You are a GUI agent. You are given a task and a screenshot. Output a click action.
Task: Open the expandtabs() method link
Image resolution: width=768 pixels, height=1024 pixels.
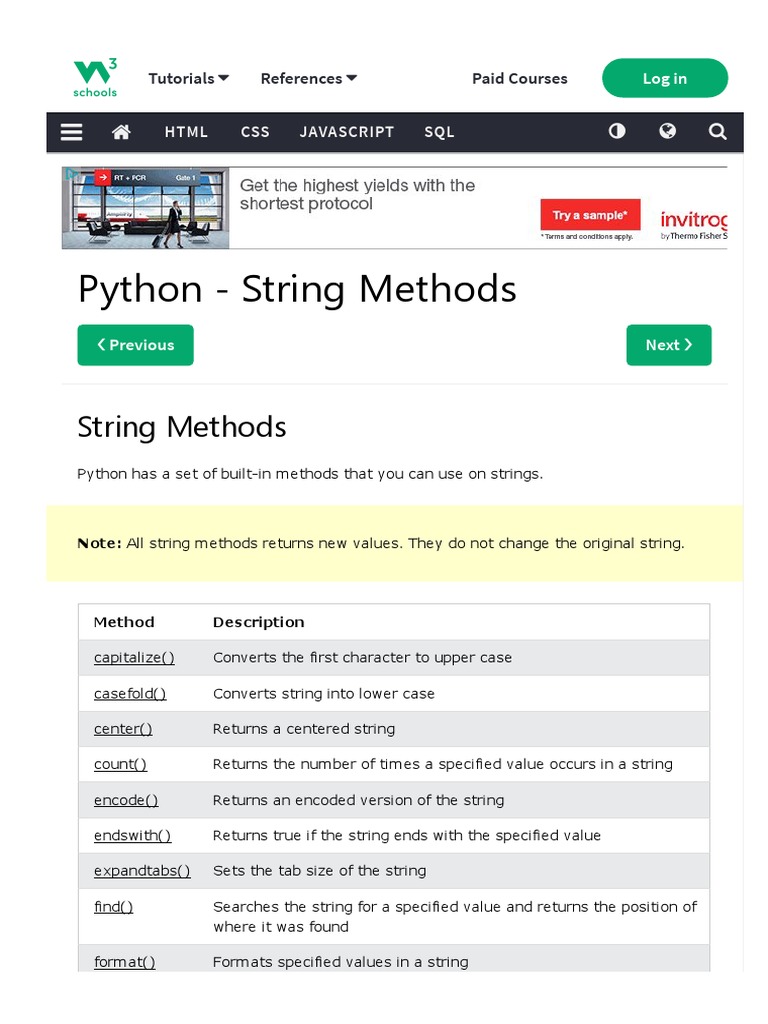(x=142, y=871)
